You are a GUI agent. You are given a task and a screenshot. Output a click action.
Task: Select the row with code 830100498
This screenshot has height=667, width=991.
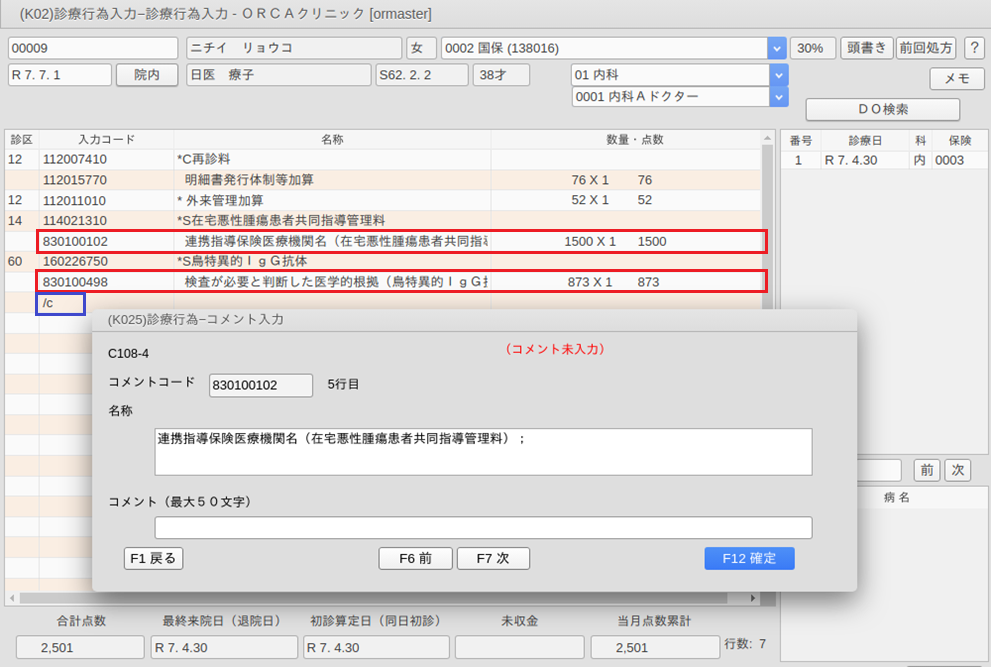point(400,282)
